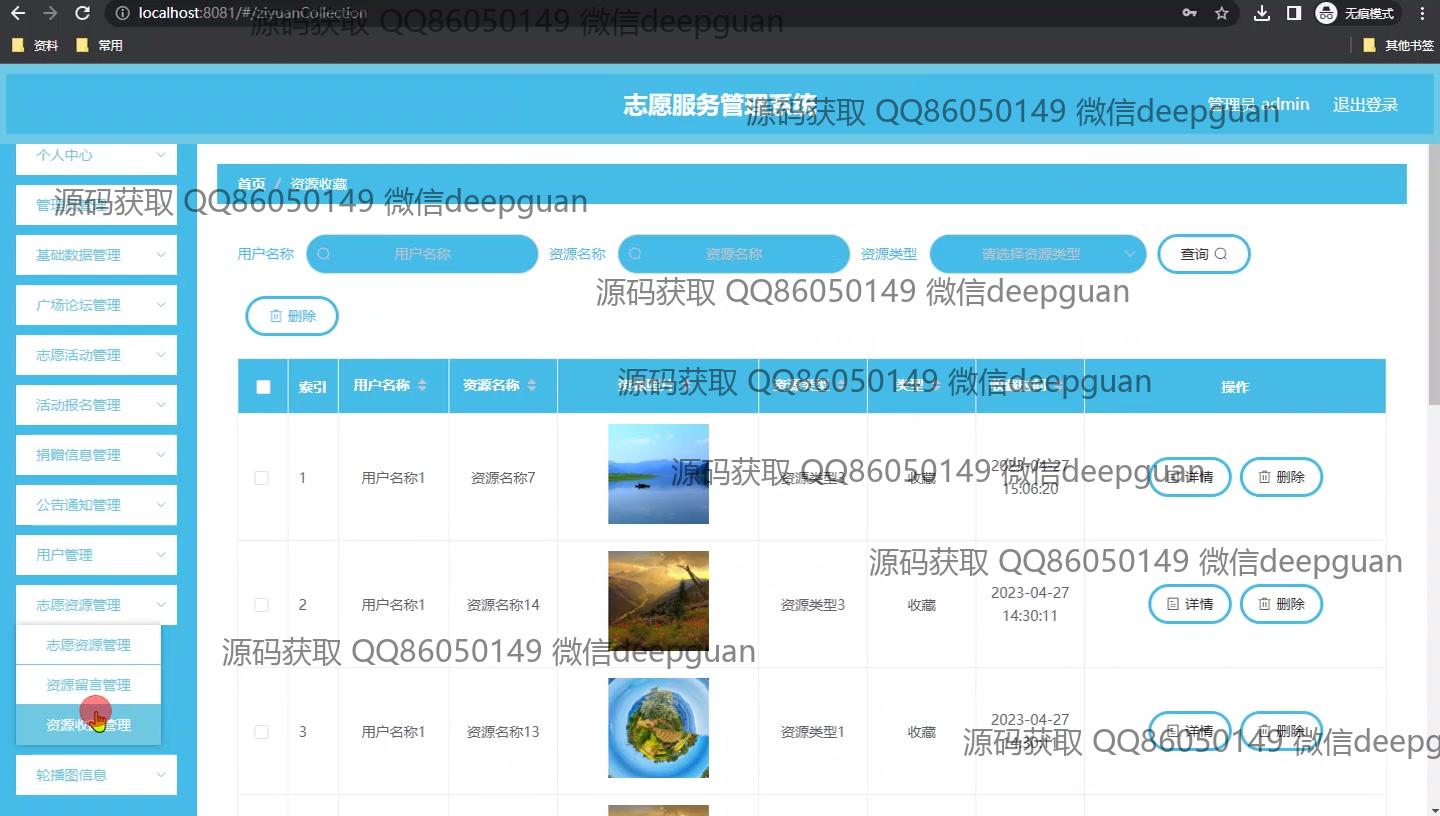Bookmark this page with the star icon
The width and height of the screenshot is (1440, 816).
pyautogui.click(x=1221, y=13)
